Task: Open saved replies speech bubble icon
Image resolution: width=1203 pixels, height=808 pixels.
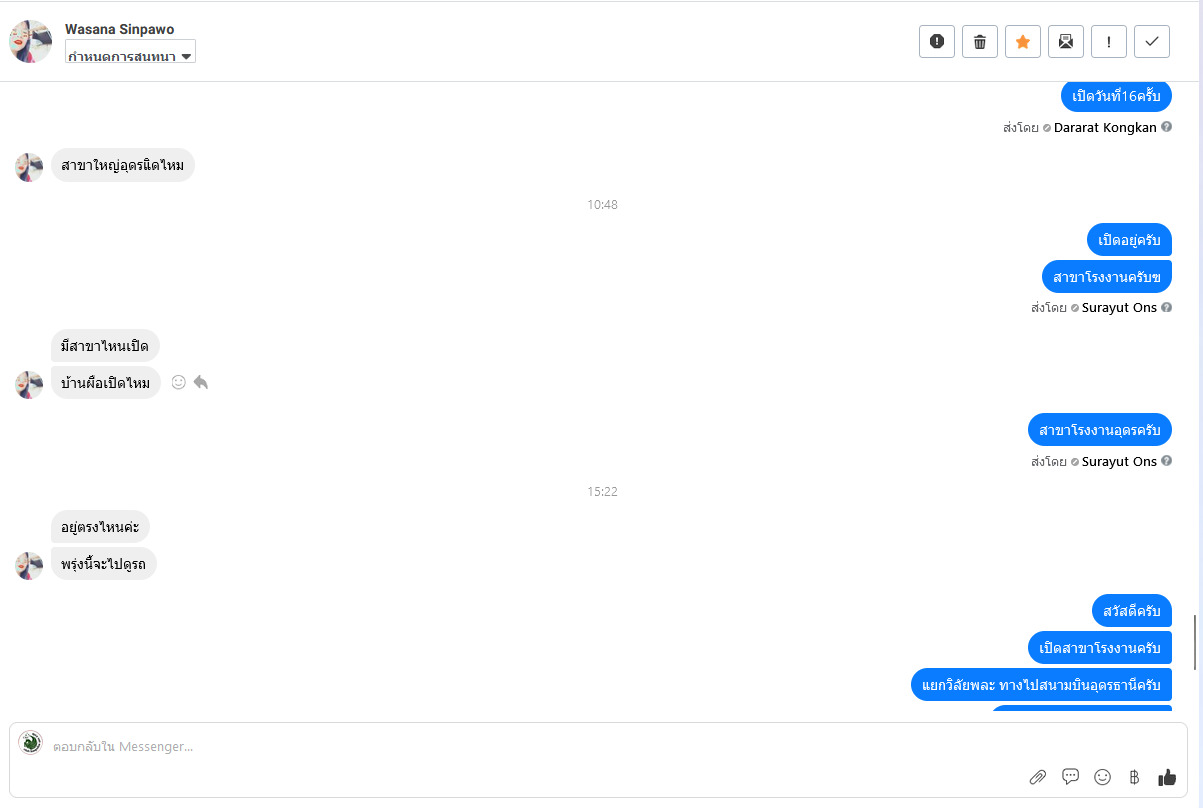Action: (x=1070, y=777)
